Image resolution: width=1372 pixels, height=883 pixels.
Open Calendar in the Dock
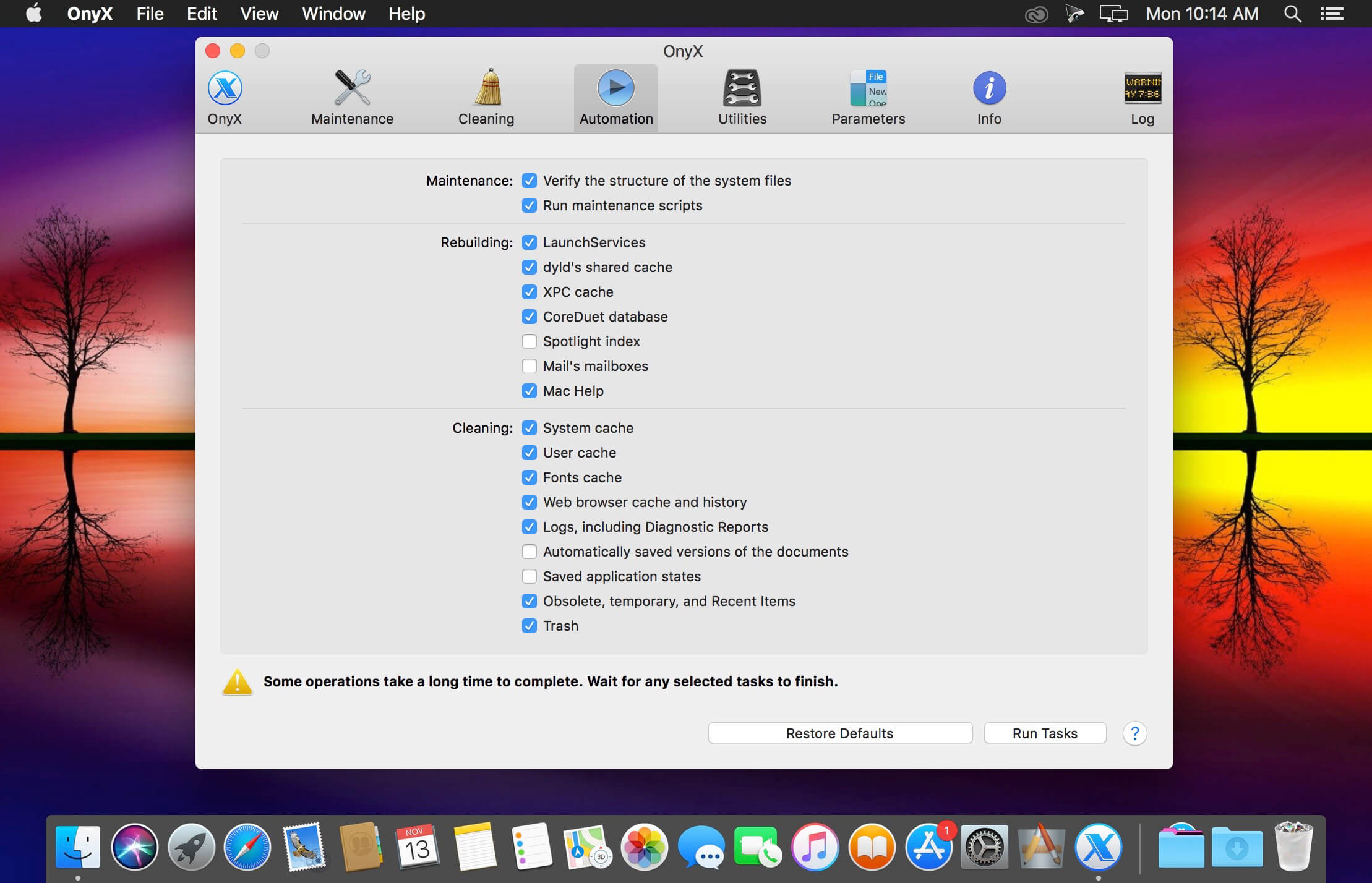tap(418, 847)
